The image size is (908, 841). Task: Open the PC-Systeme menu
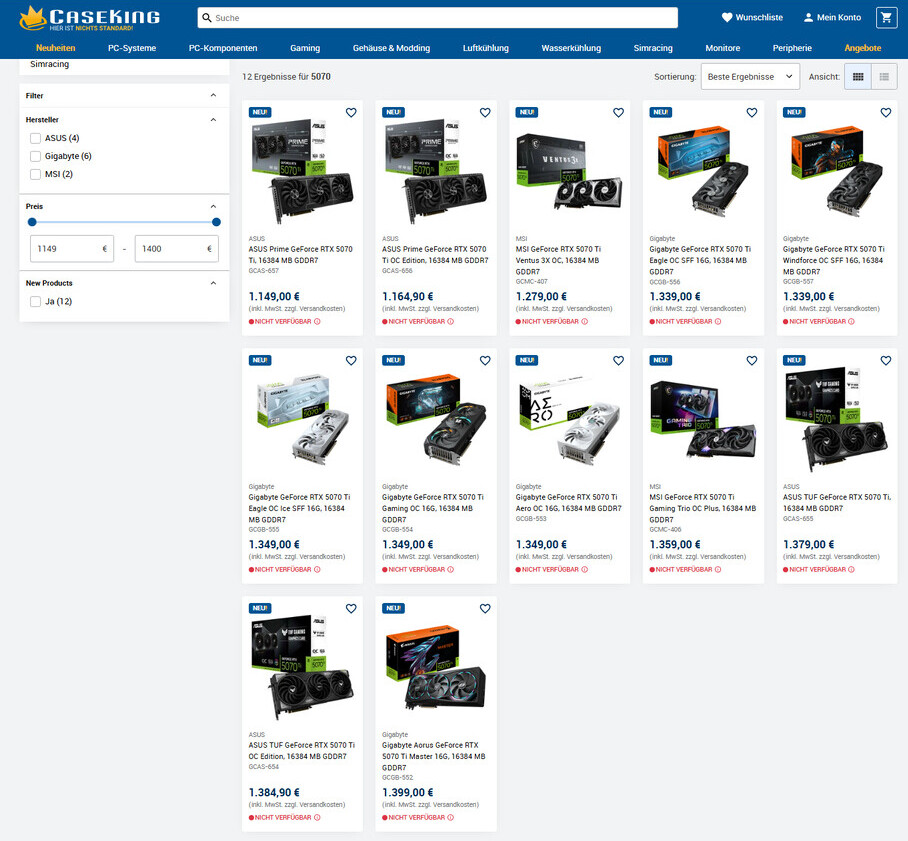132,48
